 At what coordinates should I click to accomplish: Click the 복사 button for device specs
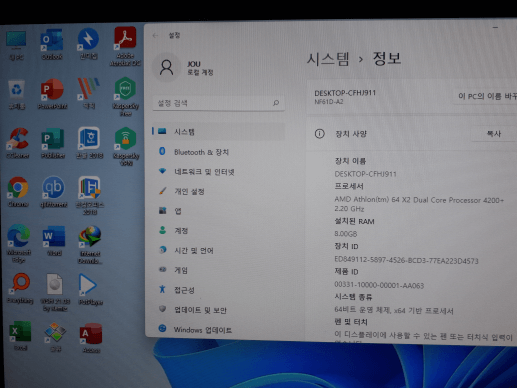494,134
